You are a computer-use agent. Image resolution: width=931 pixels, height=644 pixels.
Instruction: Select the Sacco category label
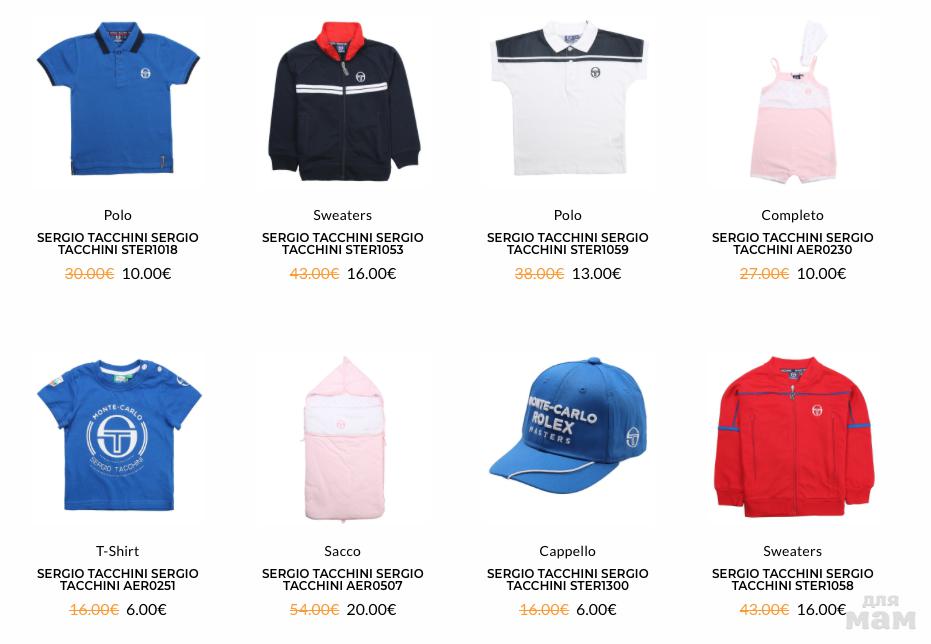click(343, 551)
